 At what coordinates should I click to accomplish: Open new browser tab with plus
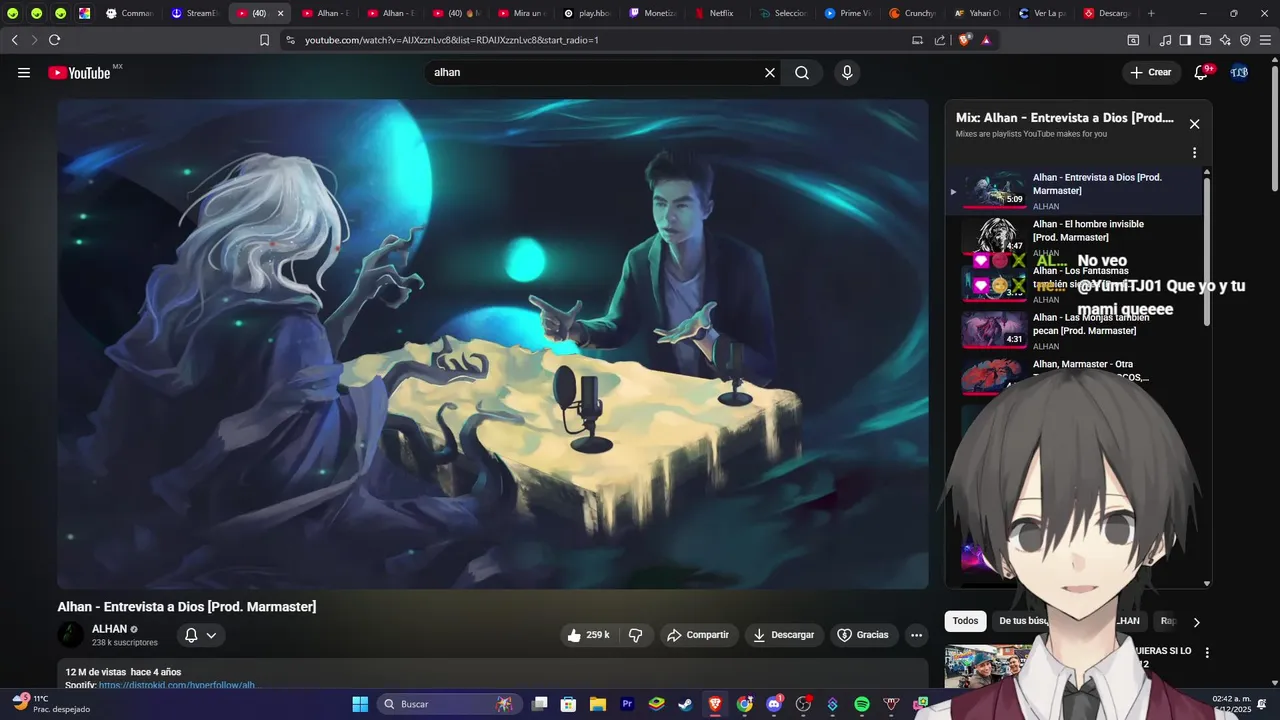pos(1151,13)
